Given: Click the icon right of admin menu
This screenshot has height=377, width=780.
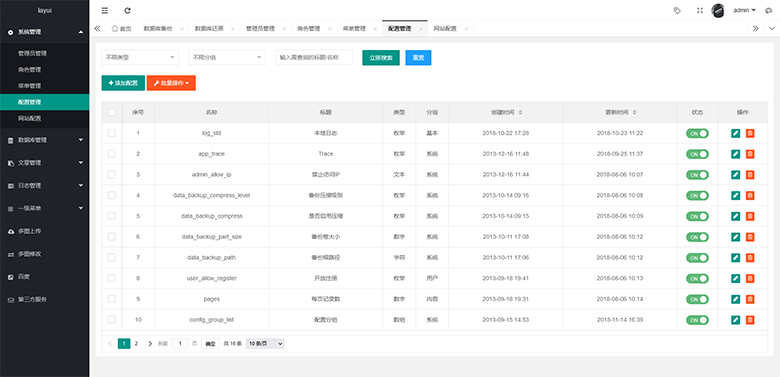Looking at the screenshot, I should tap(769, 10).
